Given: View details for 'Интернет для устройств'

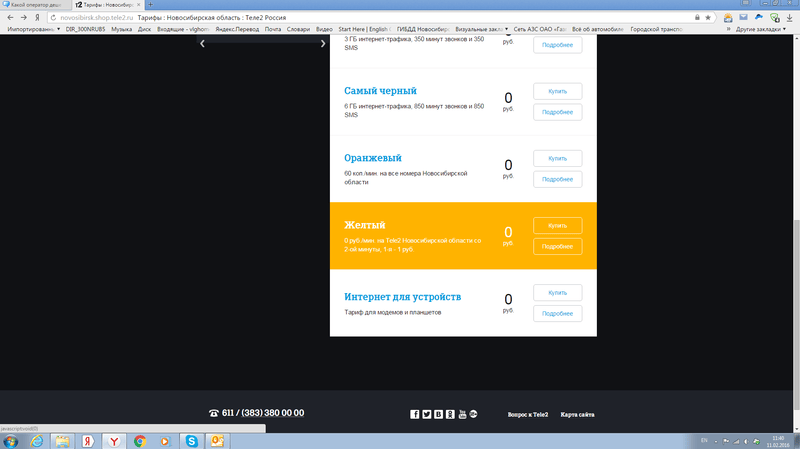Looking at the screenshot, I should [x=558, y=314].
